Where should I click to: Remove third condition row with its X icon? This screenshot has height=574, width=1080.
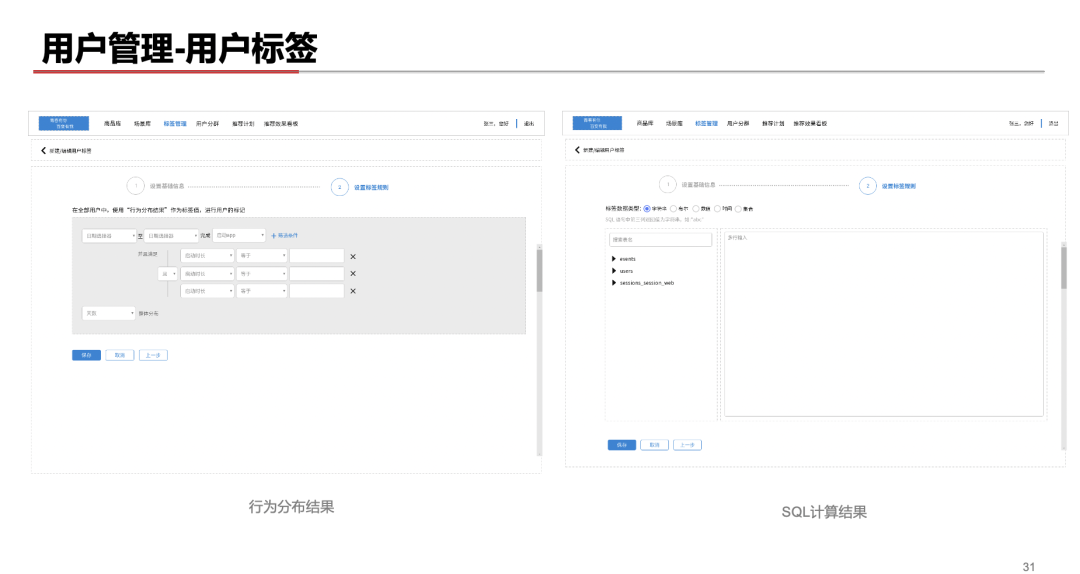point(353,291)
